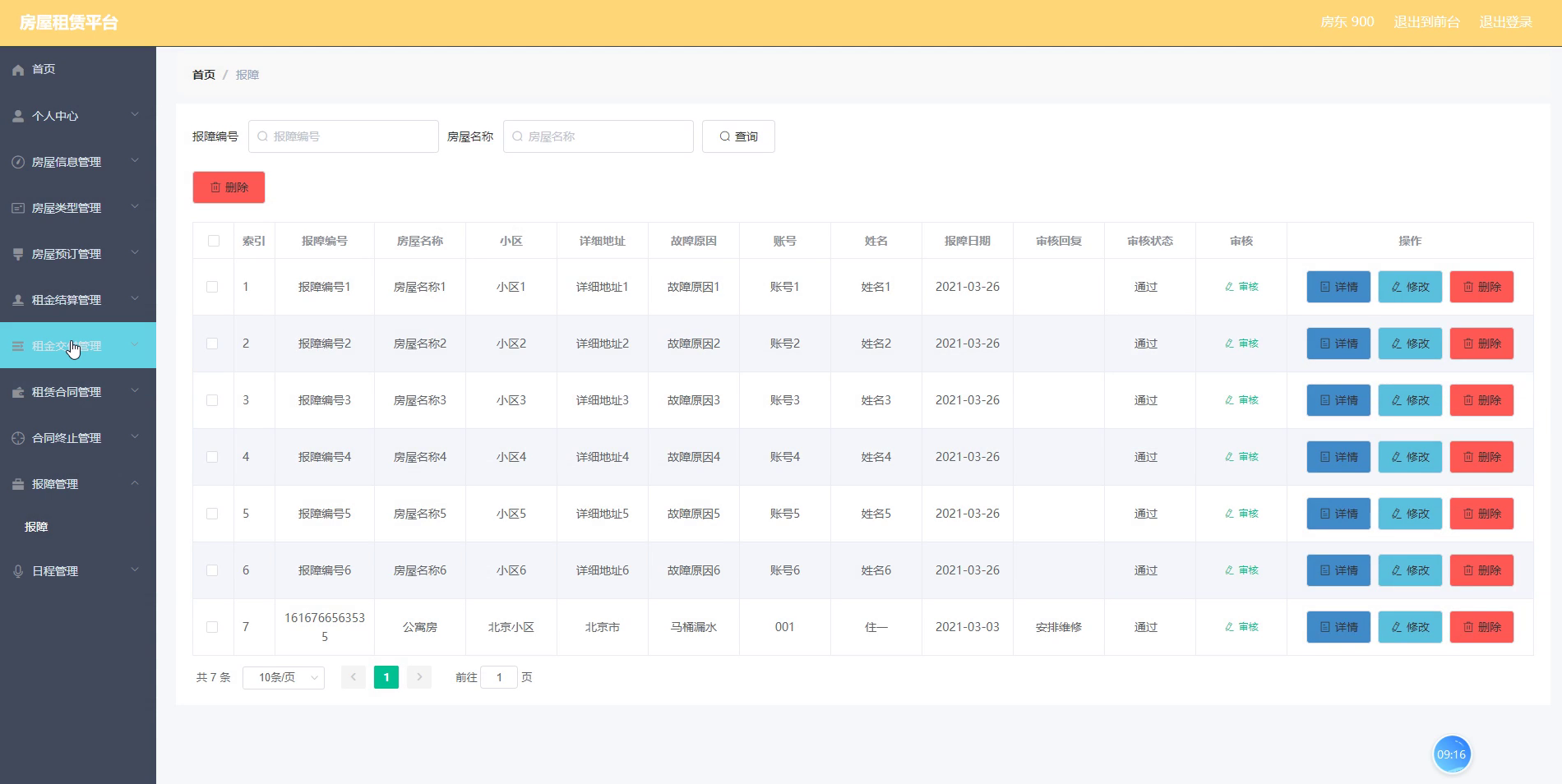Click the floating 09:16 timer bubble

coord(1451,754)
